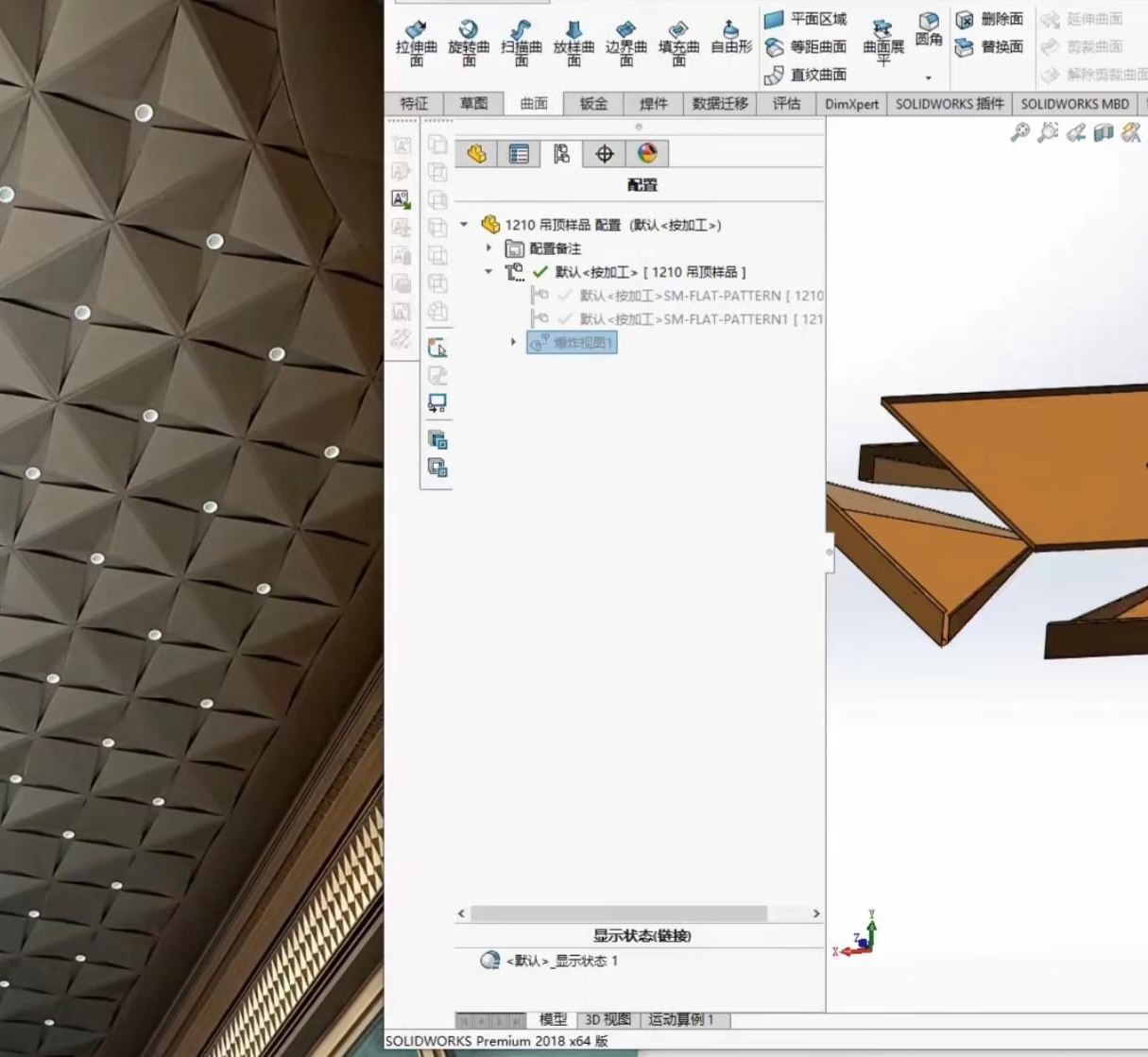Collapse the 默认<按加工> configuration node
Viewport: 1148px width, 1057px height.
(x=488, y=272)
